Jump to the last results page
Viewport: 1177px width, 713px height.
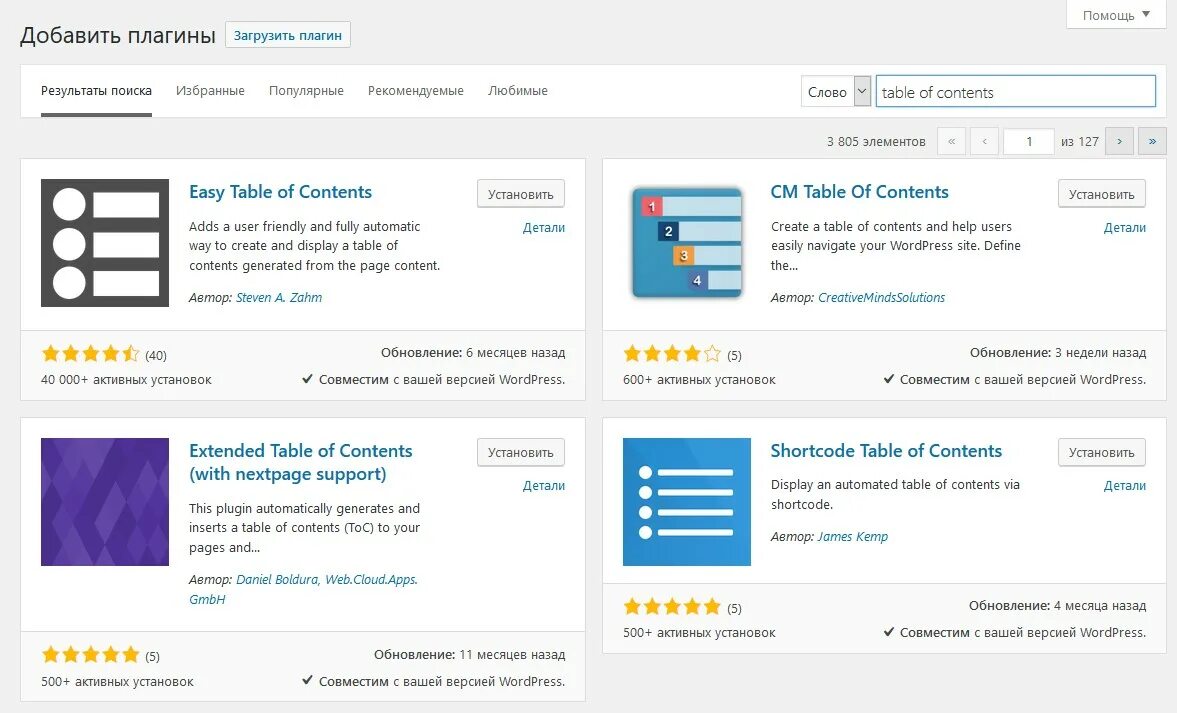click(x=1152, y=142)
